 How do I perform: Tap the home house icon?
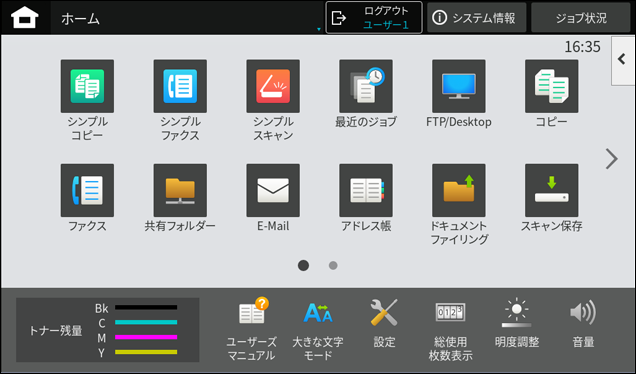pos(25,18)
